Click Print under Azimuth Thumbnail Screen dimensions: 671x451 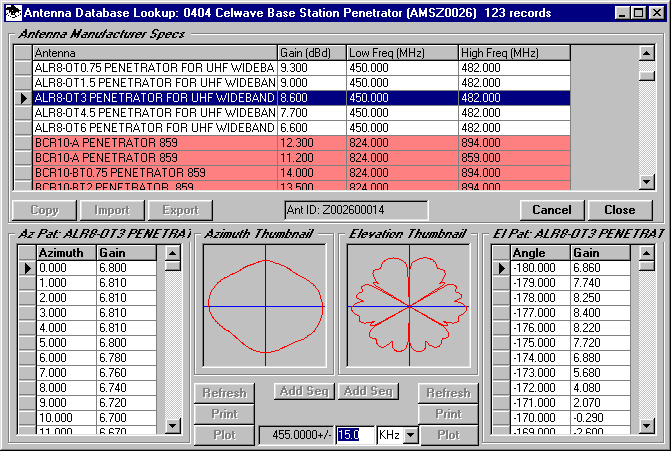224,414
